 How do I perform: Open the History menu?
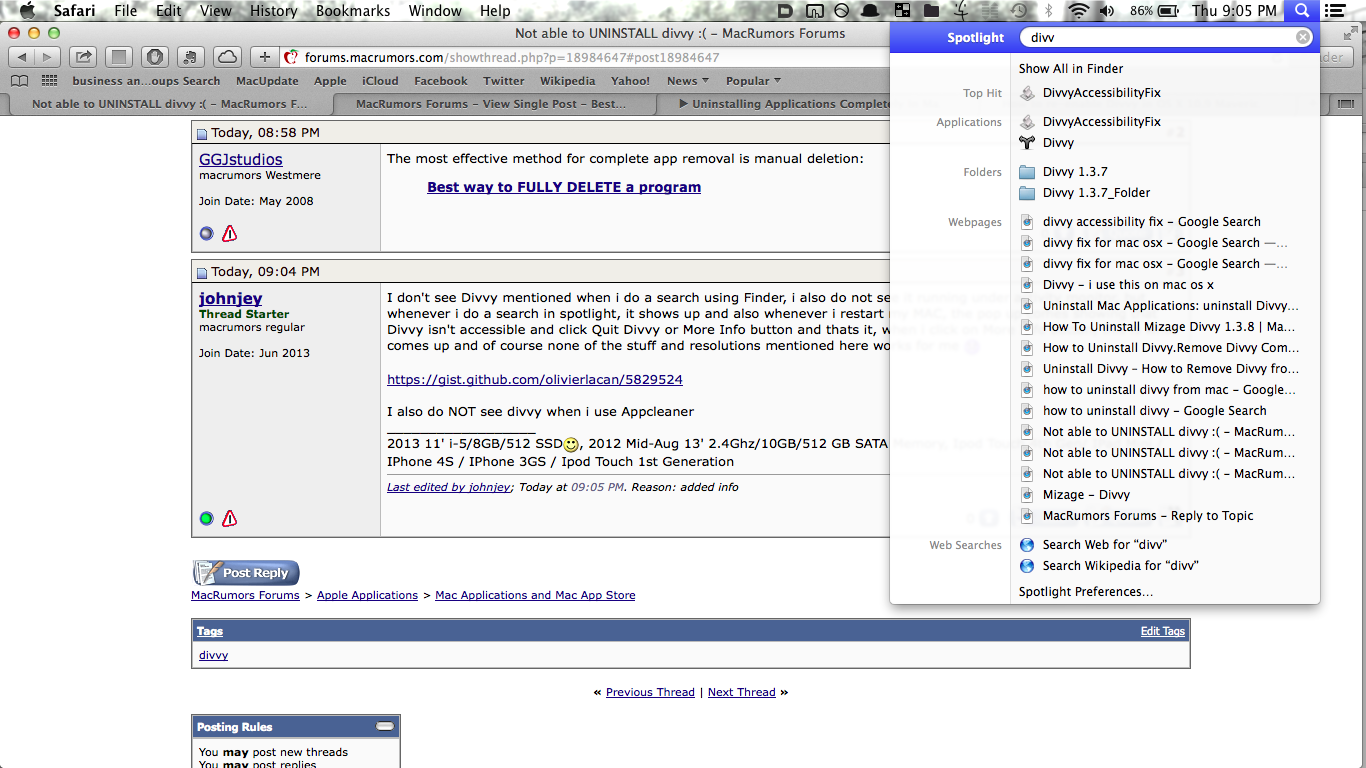(x=273, y=11)
